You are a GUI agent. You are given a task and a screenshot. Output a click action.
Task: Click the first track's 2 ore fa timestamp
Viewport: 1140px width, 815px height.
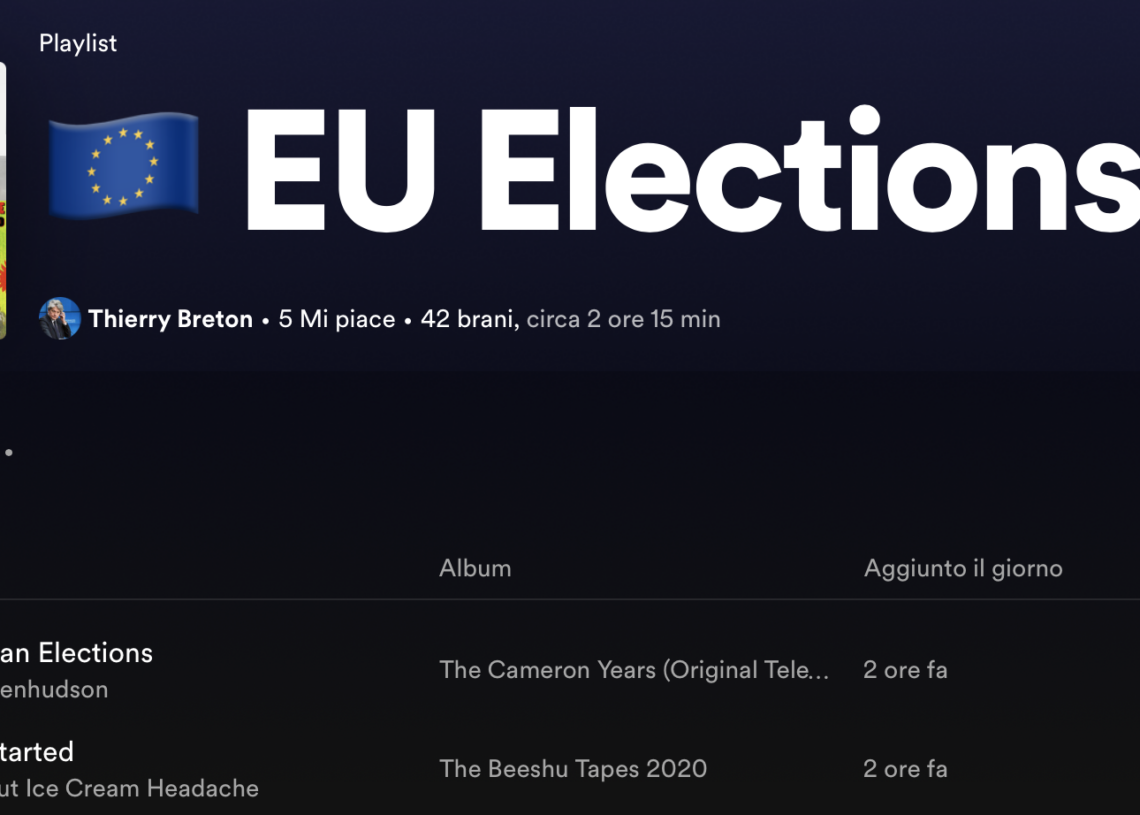pos(905,670)
